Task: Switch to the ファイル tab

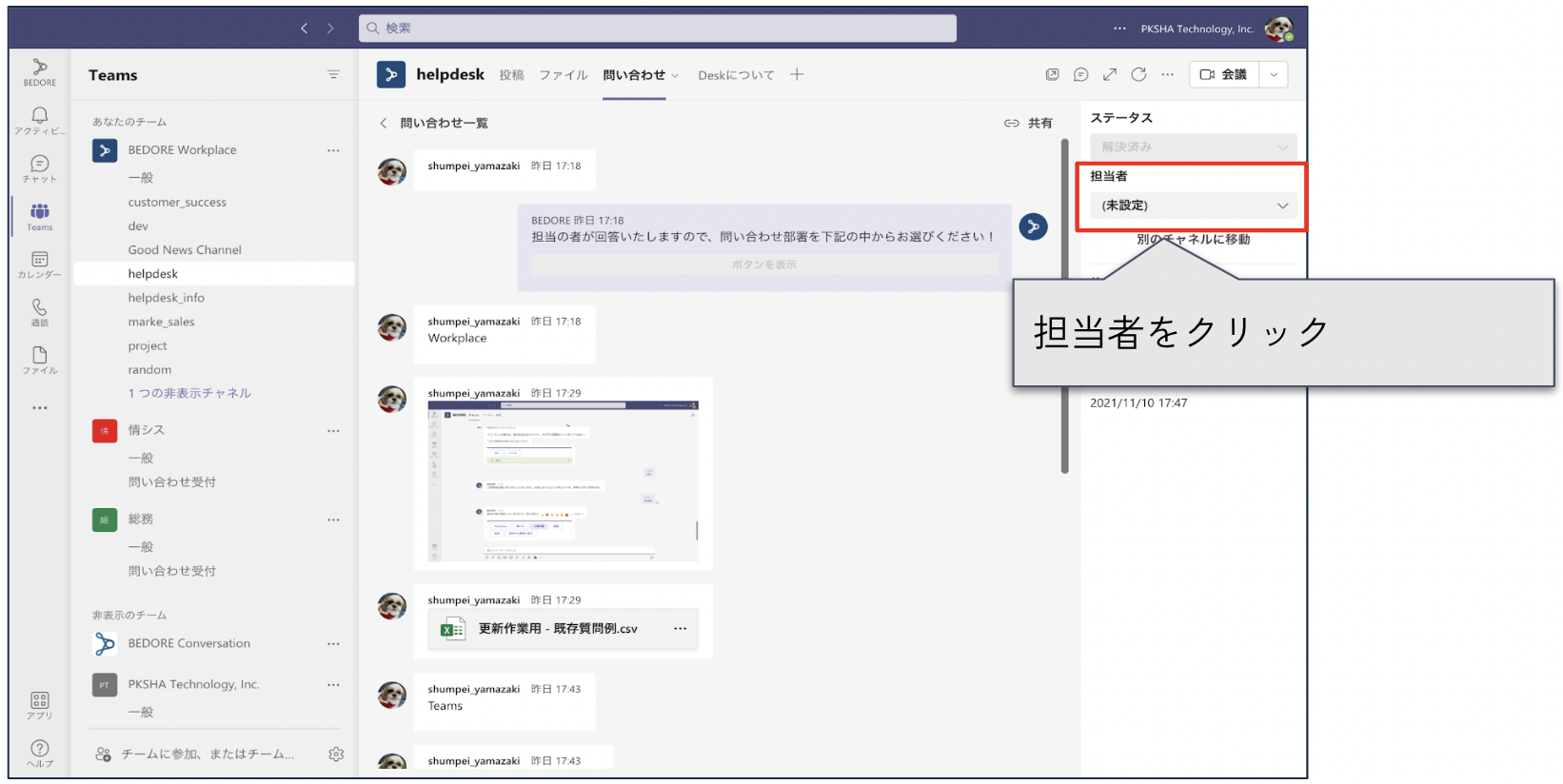Action: click(x=564, y=75)
